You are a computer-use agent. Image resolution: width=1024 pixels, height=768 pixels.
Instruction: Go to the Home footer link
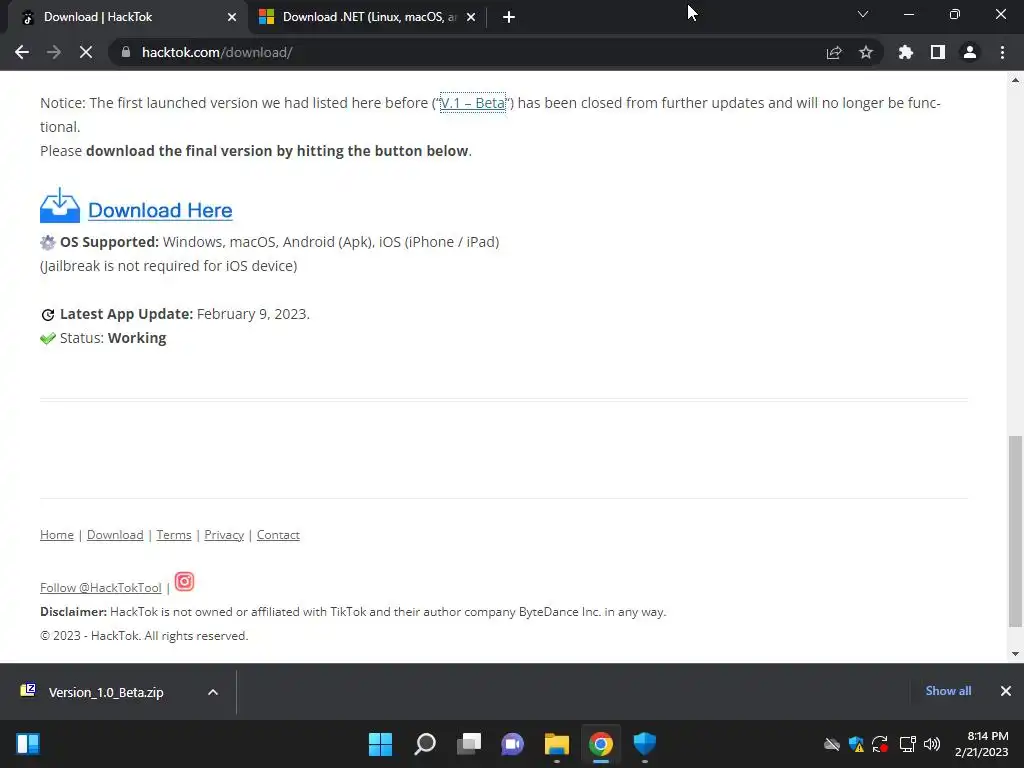pos(57,535)
